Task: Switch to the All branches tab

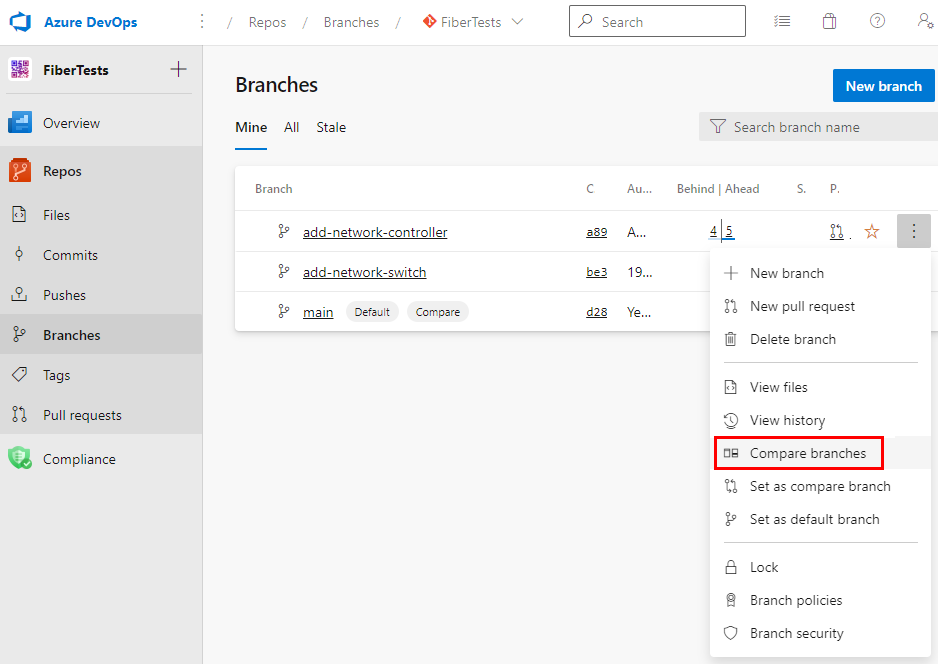Action: tap(290, 127)
